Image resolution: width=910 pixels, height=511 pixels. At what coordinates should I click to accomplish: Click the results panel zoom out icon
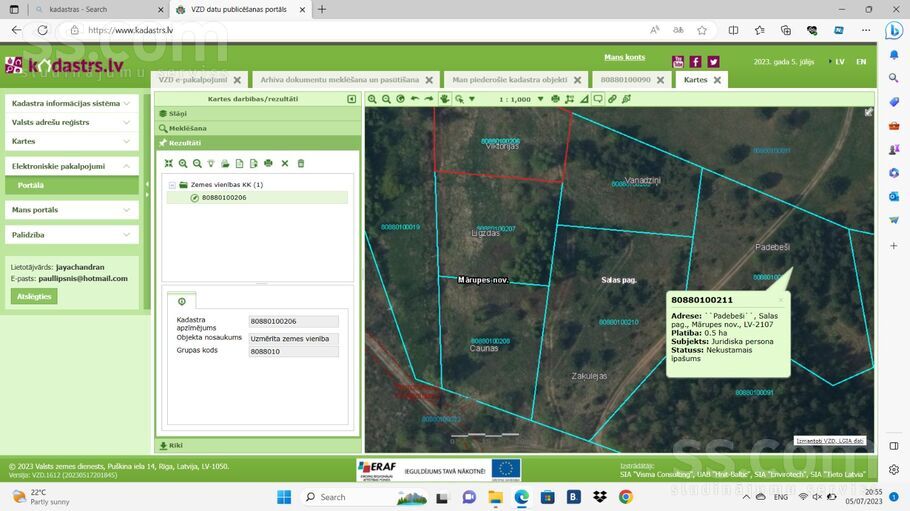[197, 164]
